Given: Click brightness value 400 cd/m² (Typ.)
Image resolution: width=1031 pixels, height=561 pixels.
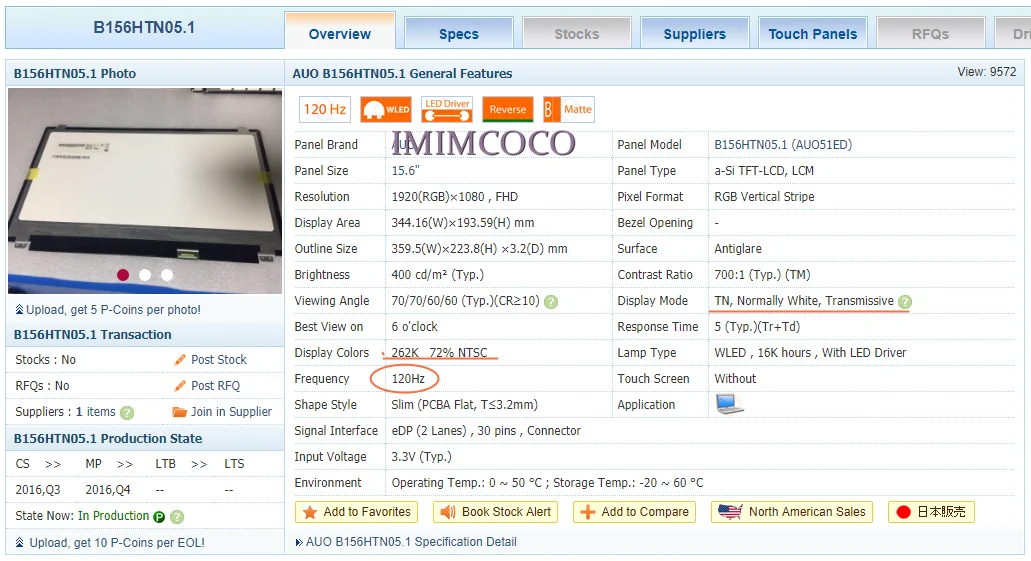Looking at the screenshot, I should click(x=437, y=275).
